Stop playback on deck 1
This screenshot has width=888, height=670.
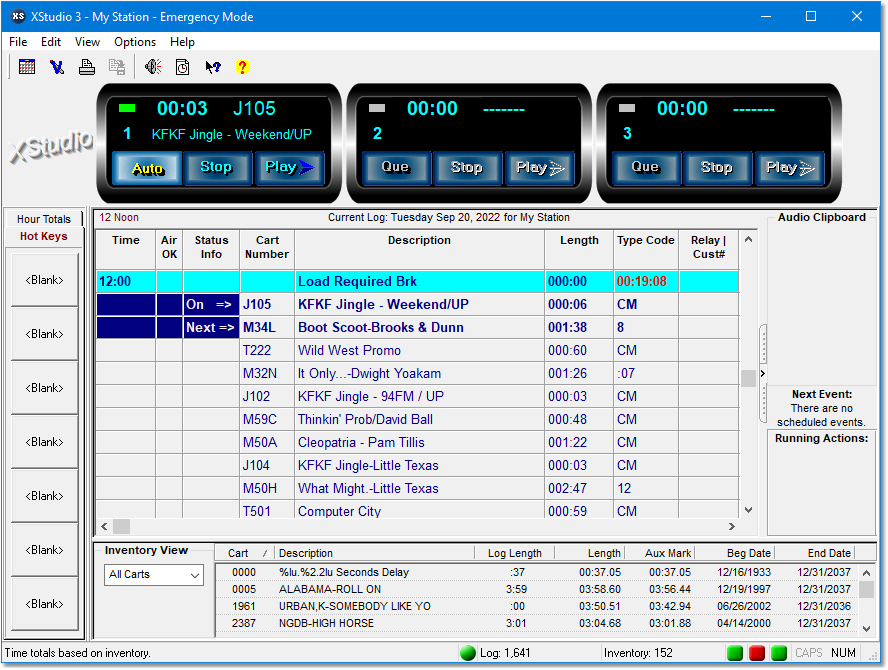point(216,168)
